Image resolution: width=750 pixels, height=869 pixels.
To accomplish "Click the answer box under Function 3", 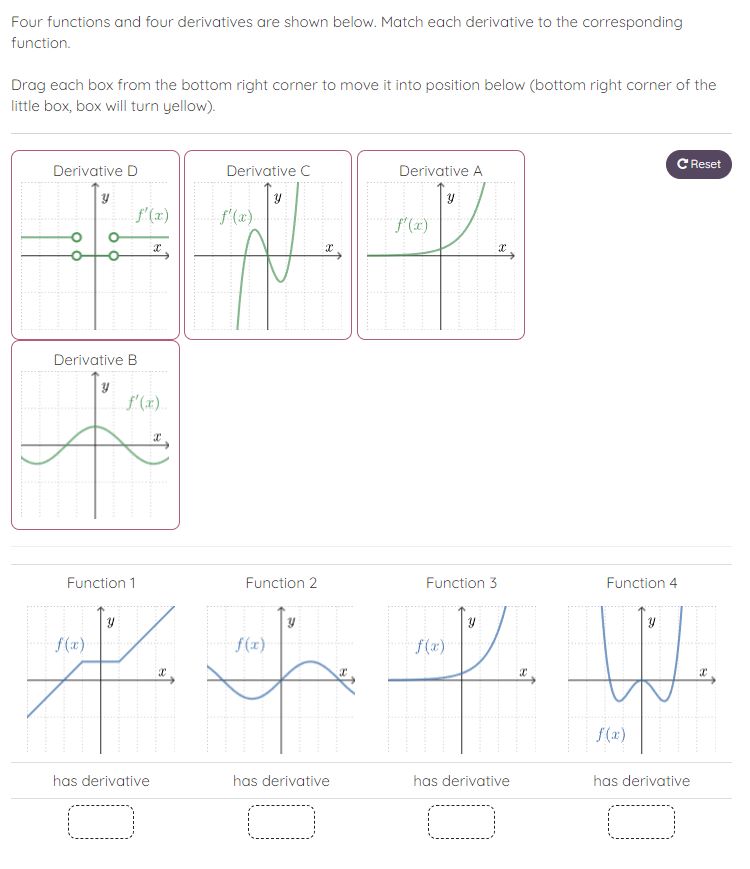I will point(461,820).
